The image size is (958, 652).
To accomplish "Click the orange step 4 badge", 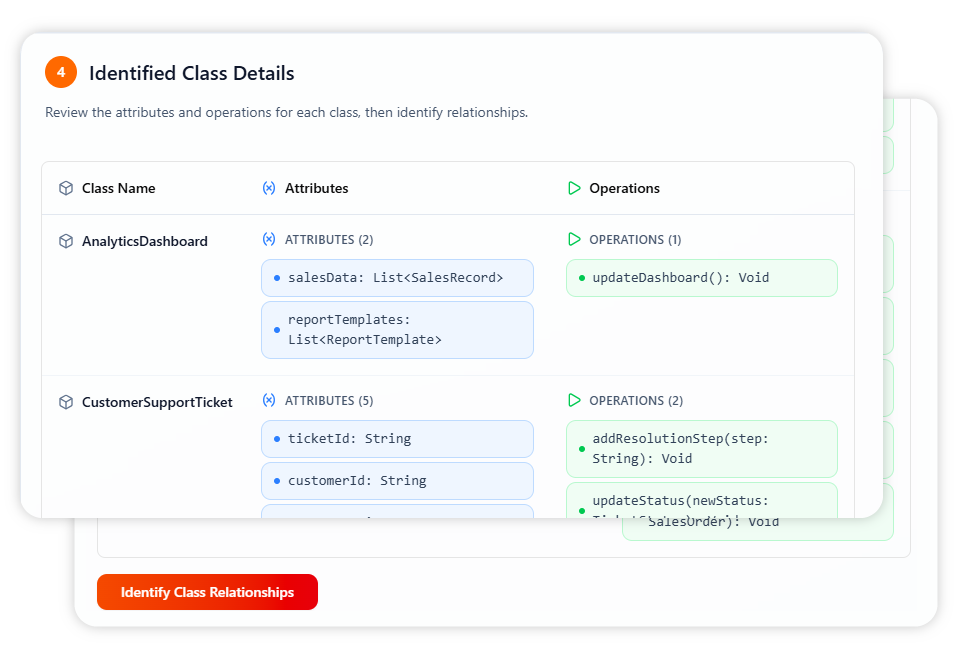I will [61, 73].
